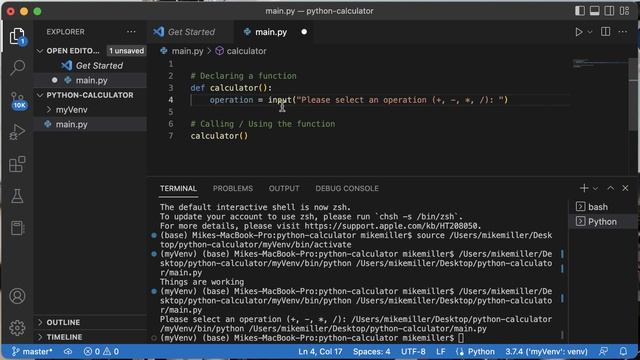640x360 pixels.
Task: Open terminal launch profile dropdown arrow
Action: pos(596,188)
